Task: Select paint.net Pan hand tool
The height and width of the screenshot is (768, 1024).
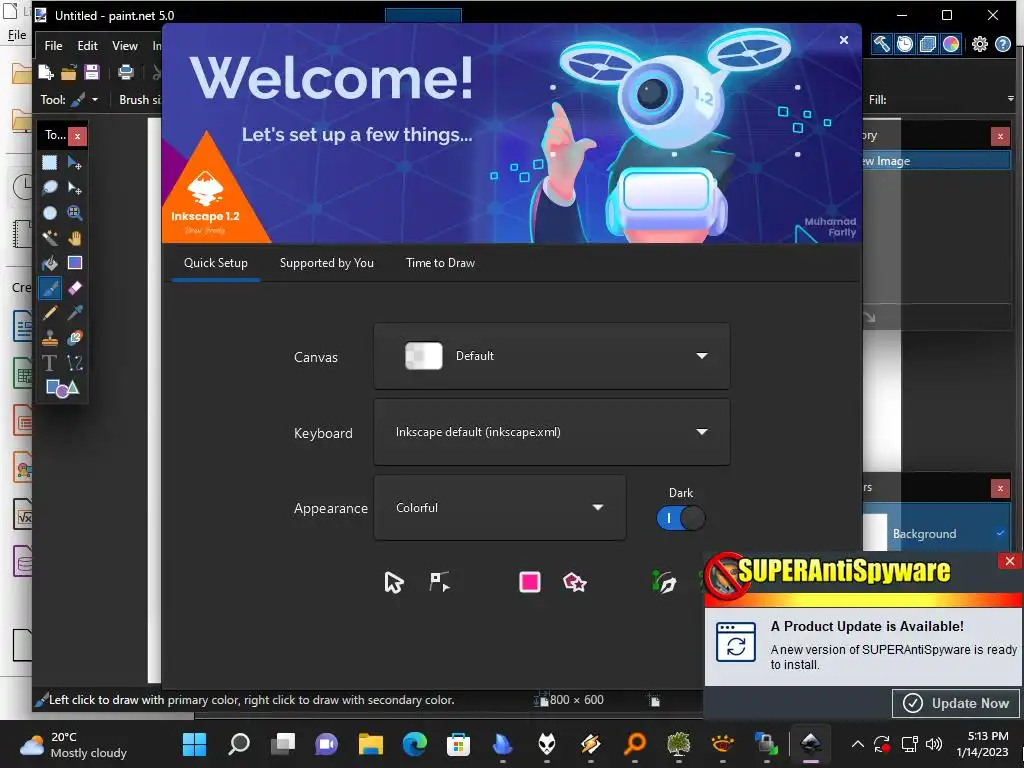Action: coord(74,238)
